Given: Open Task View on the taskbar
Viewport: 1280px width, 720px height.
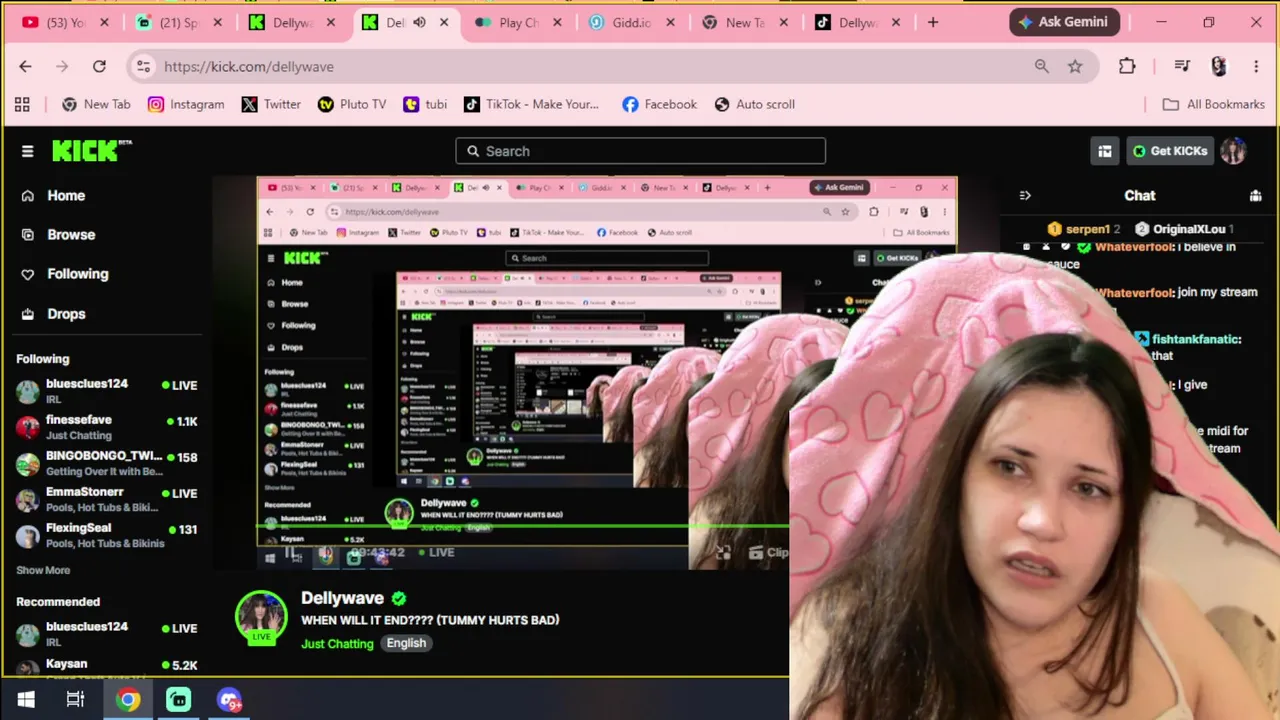Looking at the screenshot, I should (76, 700).
